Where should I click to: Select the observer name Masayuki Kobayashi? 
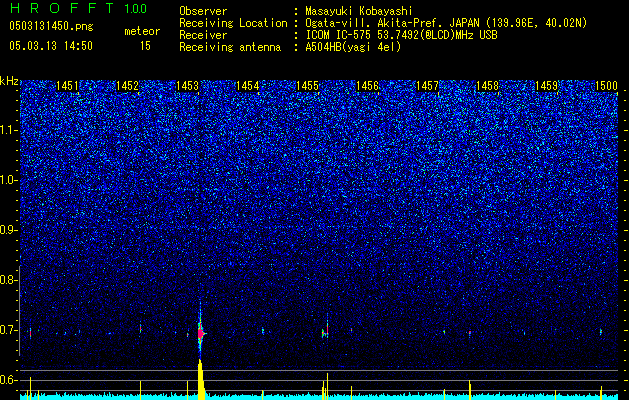tap(359, 11)
